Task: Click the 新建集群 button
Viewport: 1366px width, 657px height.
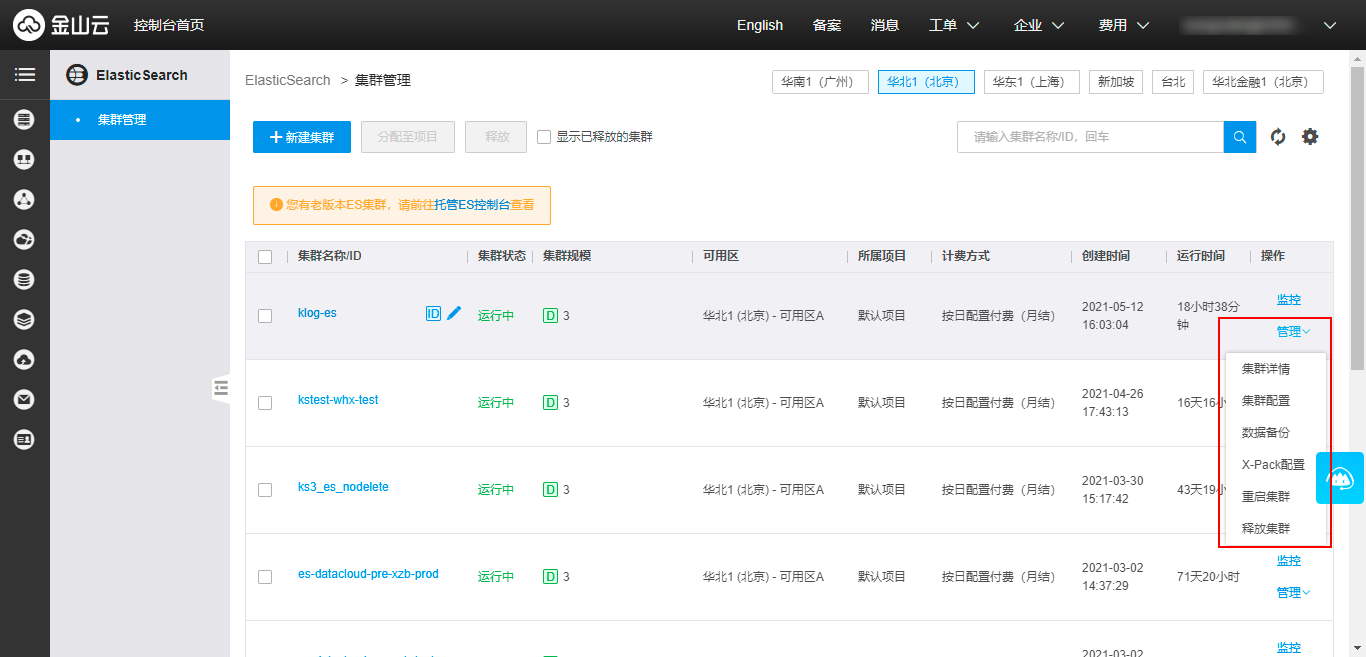Action: coord(302,137)
